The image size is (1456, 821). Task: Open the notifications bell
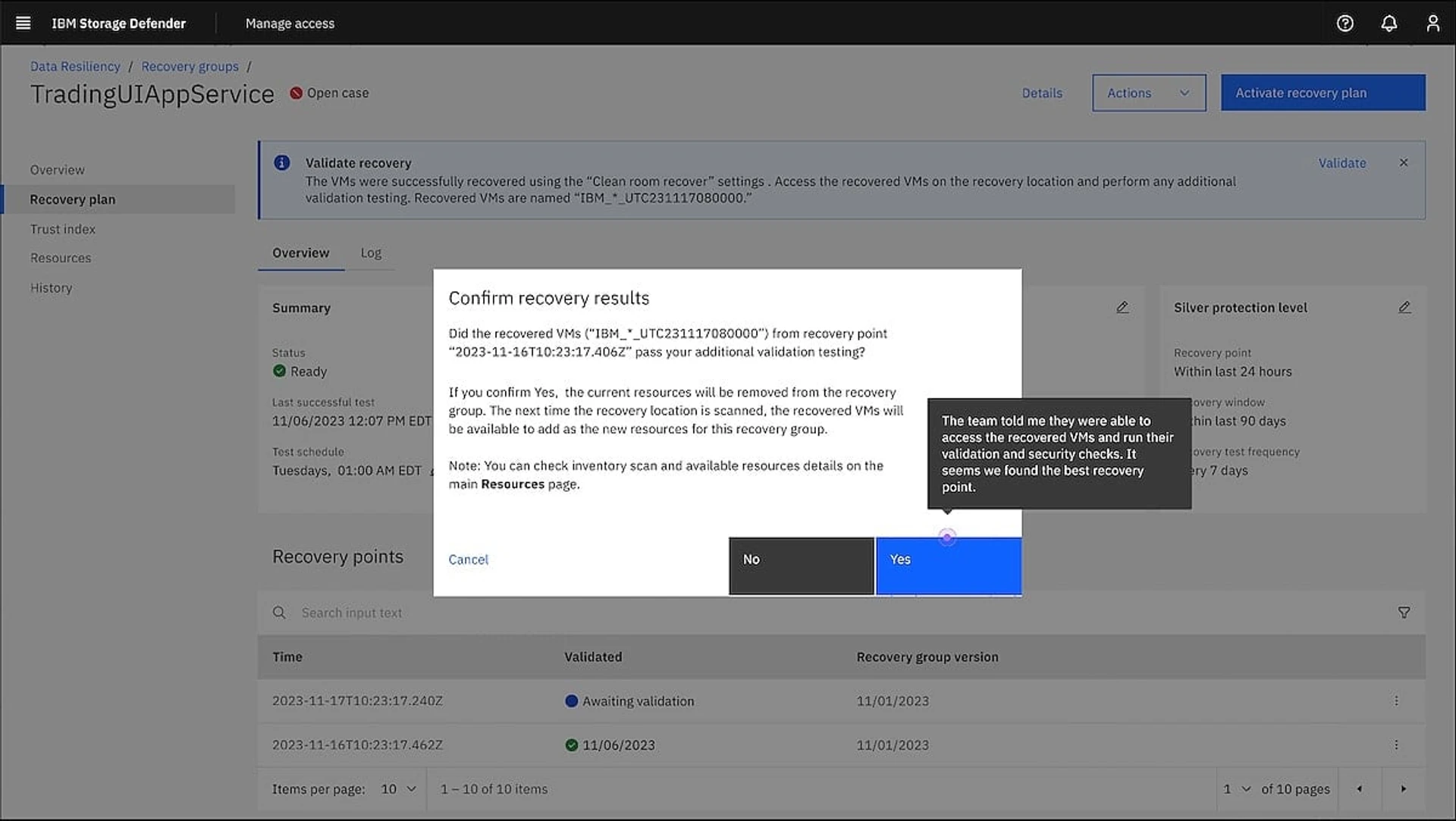pos(1389,23)
